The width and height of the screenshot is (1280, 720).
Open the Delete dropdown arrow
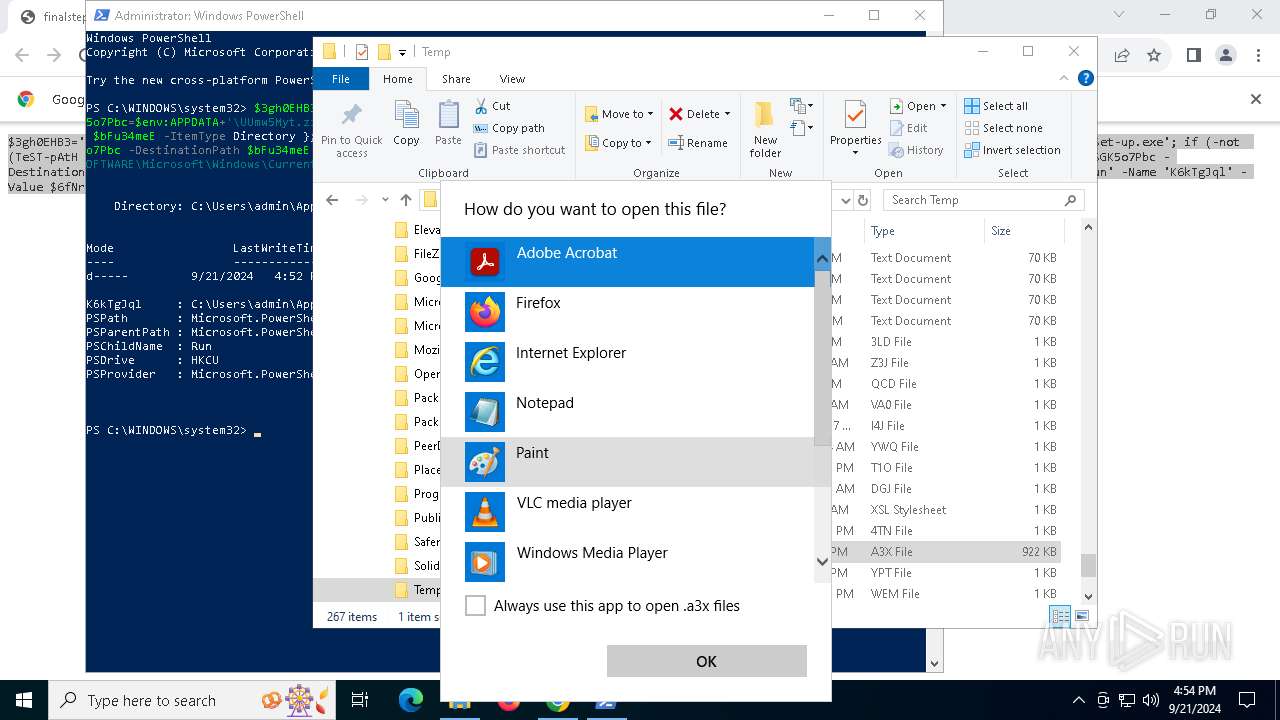[727, 114]
